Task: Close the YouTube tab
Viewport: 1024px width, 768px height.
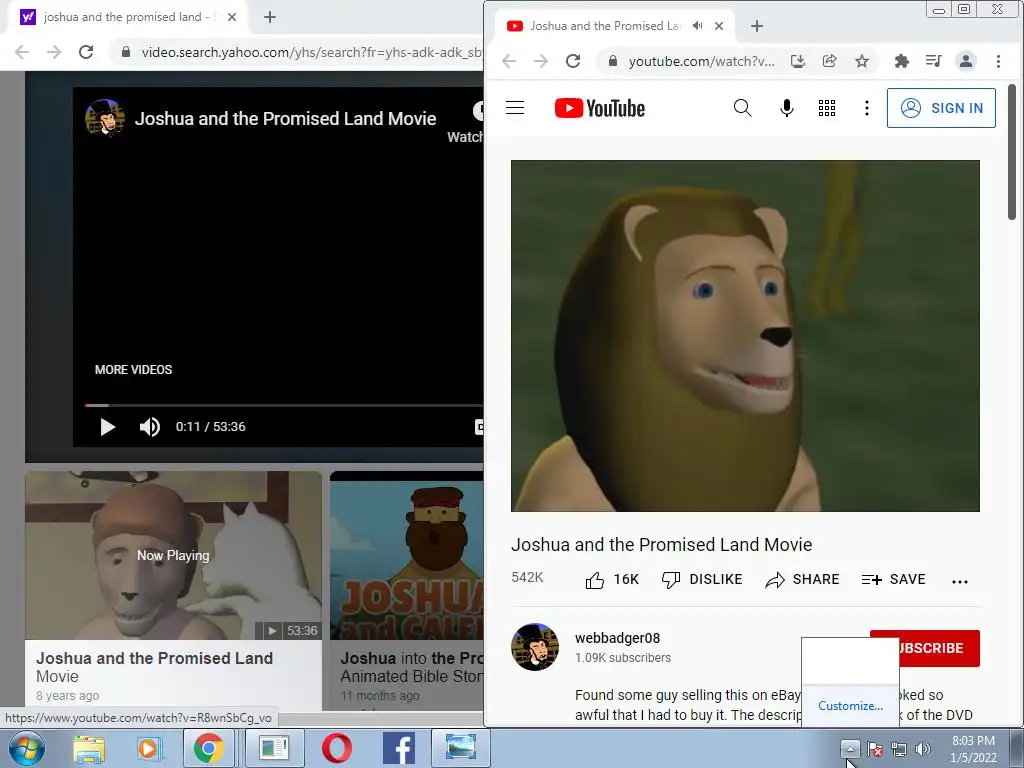Action: coord(718,26)
